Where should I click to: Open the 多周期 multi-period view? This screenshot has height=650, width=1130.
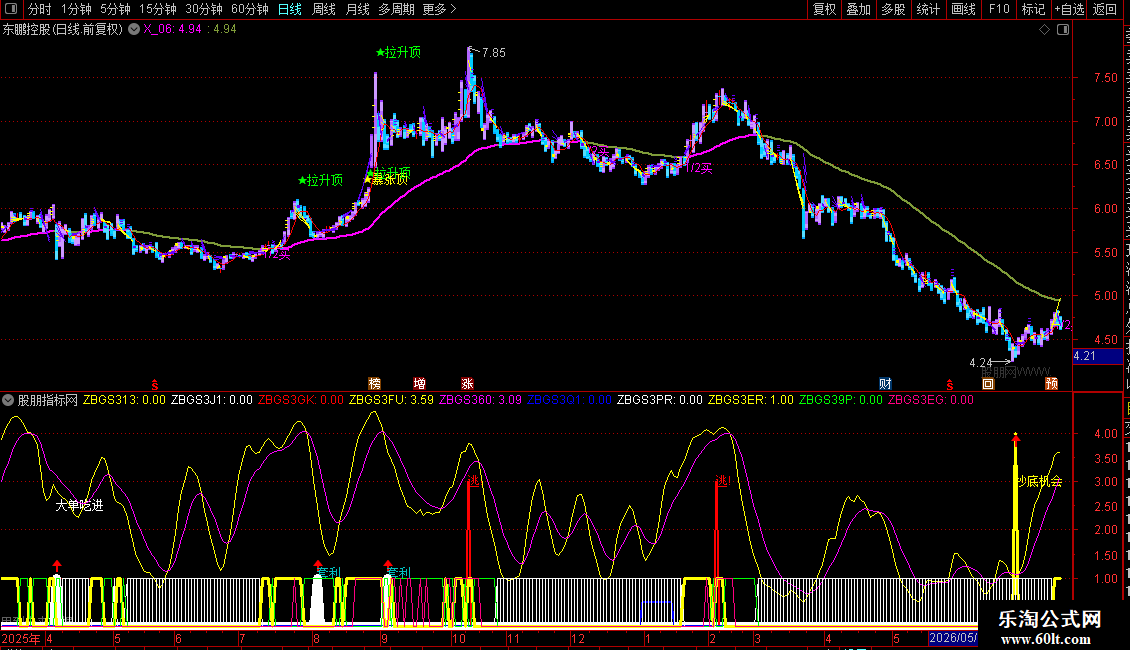pos(396,9)
